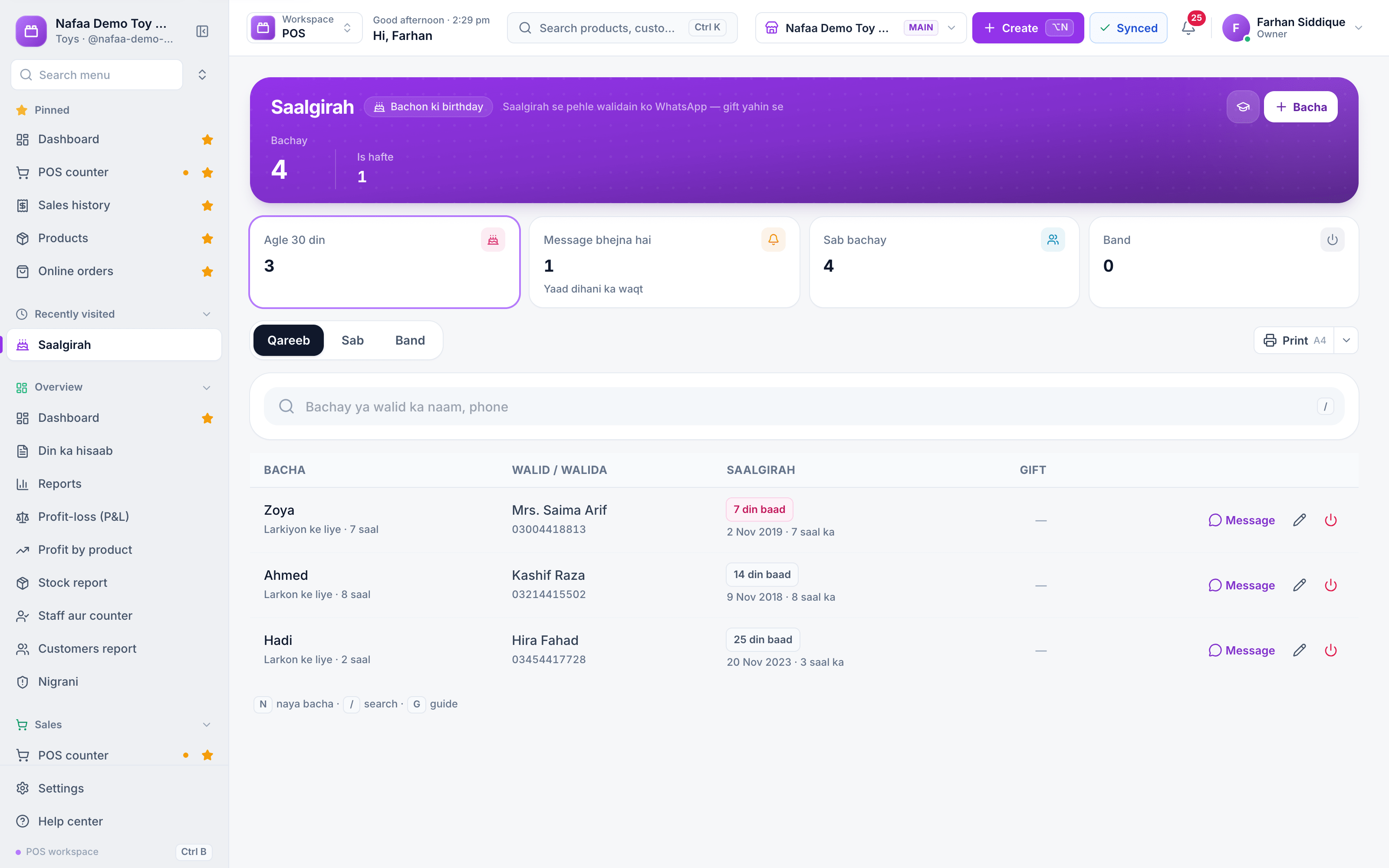This screenshot has height=868, width=1389.
Task: Switch to the Band tab
Action: 410,340
